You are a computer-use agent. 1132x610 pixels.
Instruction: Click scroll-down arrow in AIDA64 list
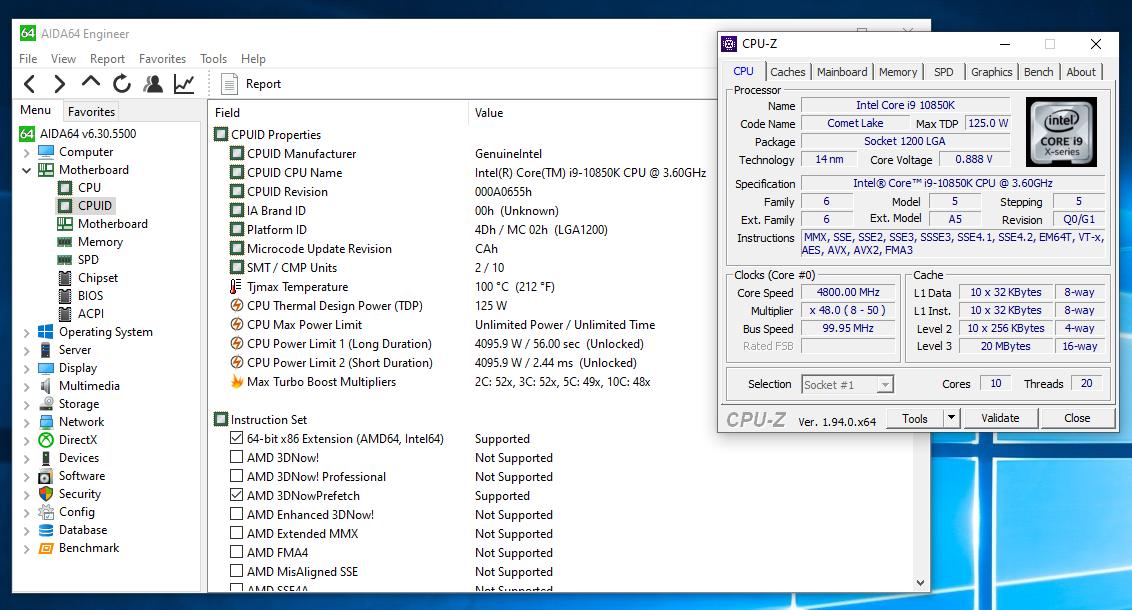920,583
